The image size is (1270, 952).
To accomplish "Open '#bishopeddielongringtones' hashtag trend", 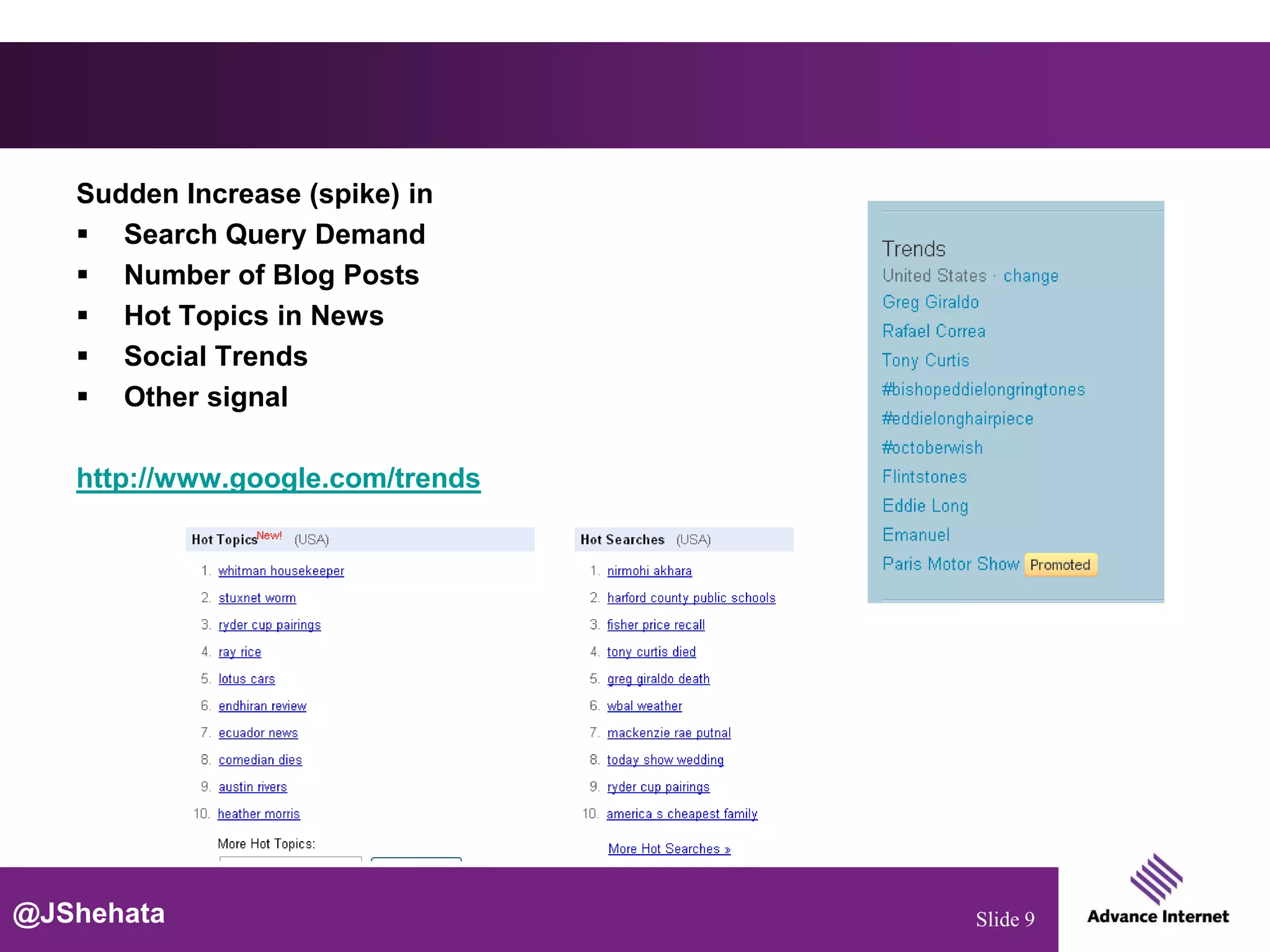I will [984, 389].
